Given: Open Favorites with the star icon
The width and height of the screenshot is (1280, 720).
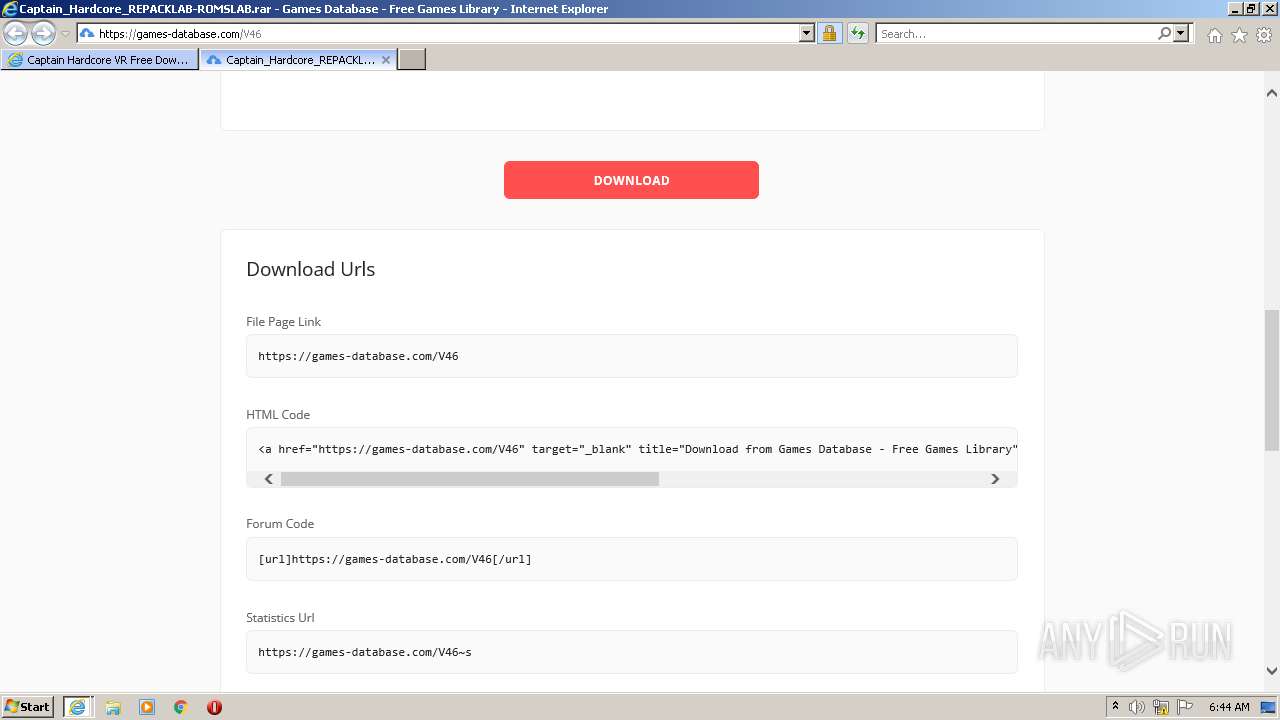Looking at the screenshot, I should coord(1239,35).
